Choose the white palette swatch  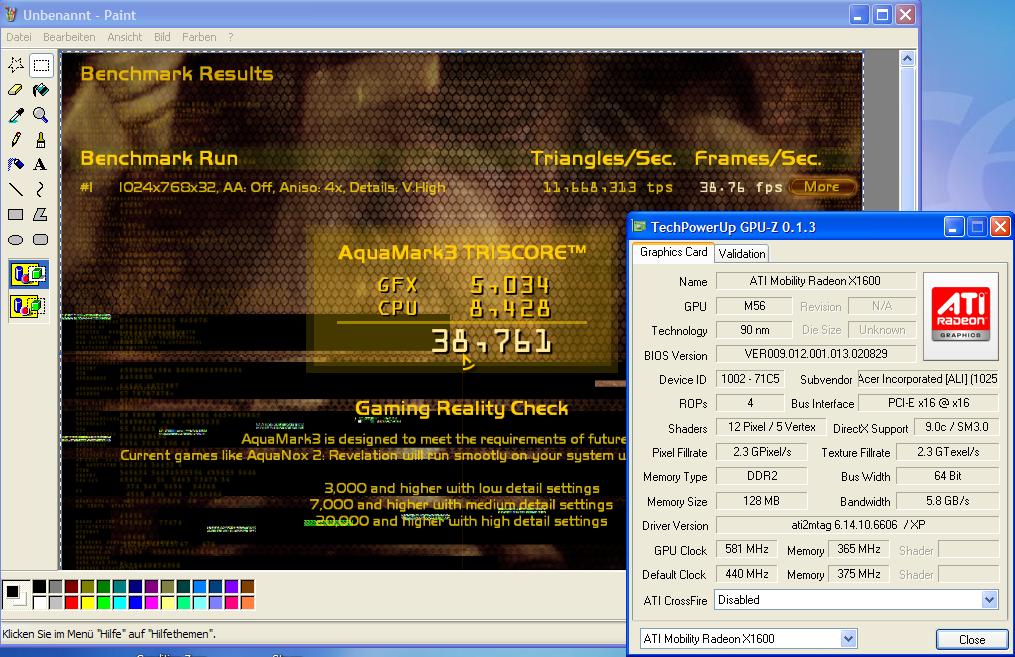click(x=39, y=603)
